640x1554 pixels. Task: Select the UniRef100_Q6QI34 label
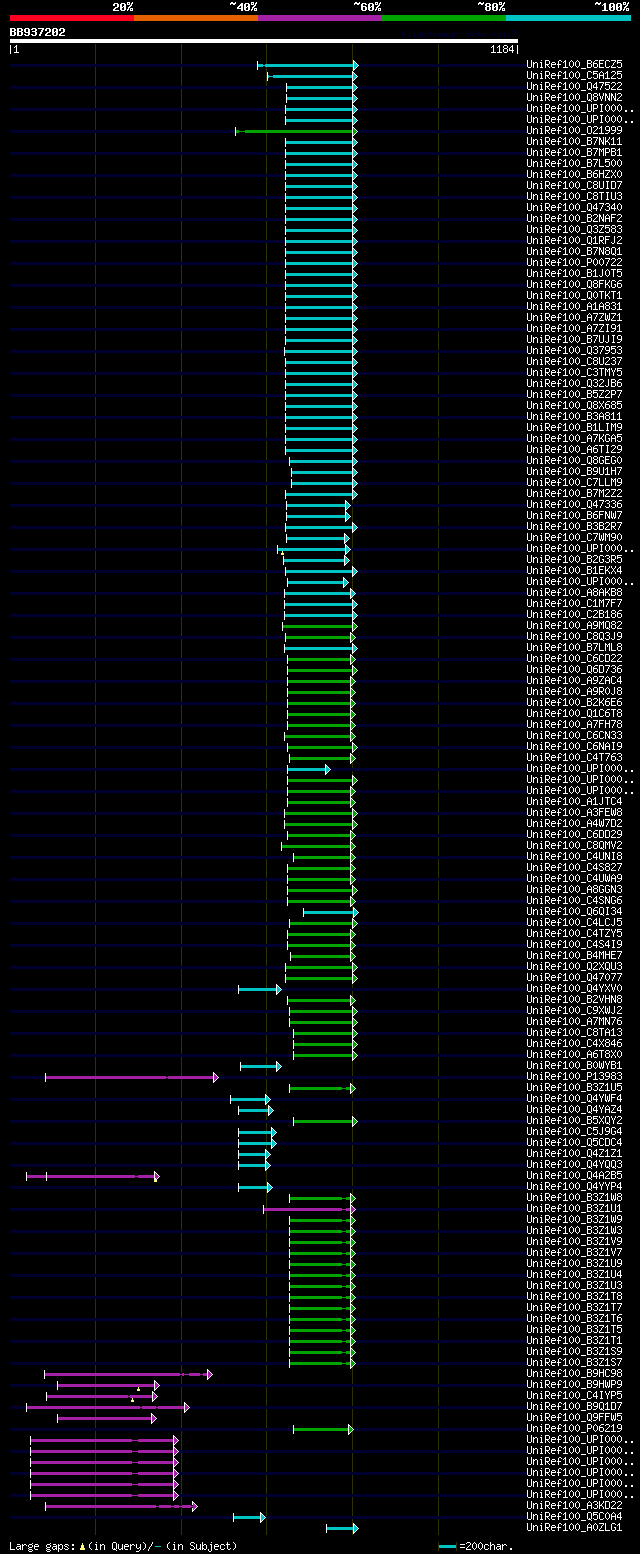(x=573, y=911)
